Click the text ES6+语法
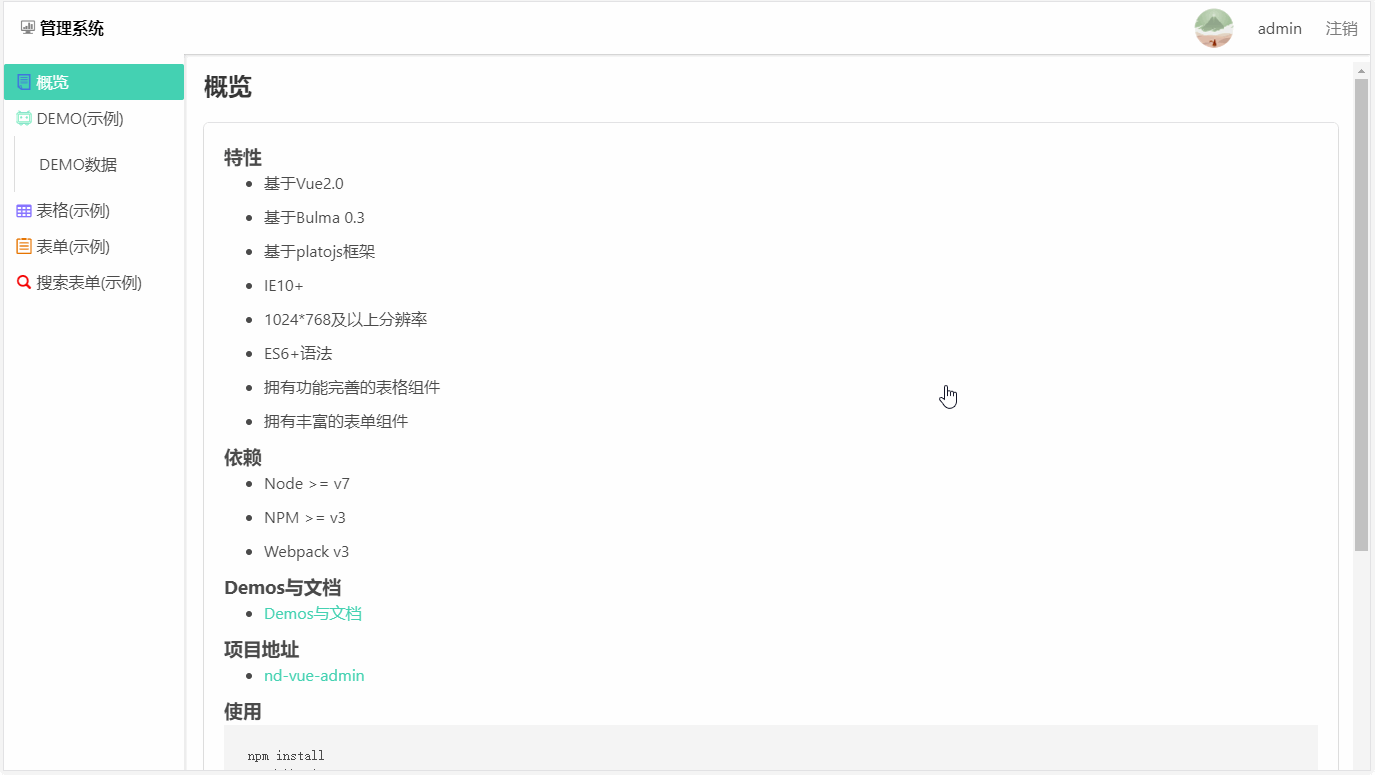The height and width of the screenshot is (775, 1375). 298,353
